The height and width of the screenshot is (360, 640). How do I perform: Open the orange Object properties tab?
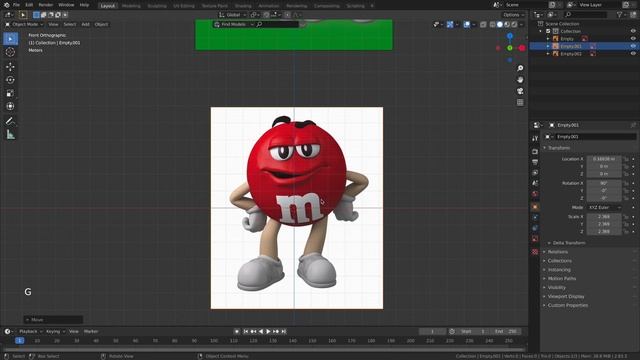[x=535, y=207]
